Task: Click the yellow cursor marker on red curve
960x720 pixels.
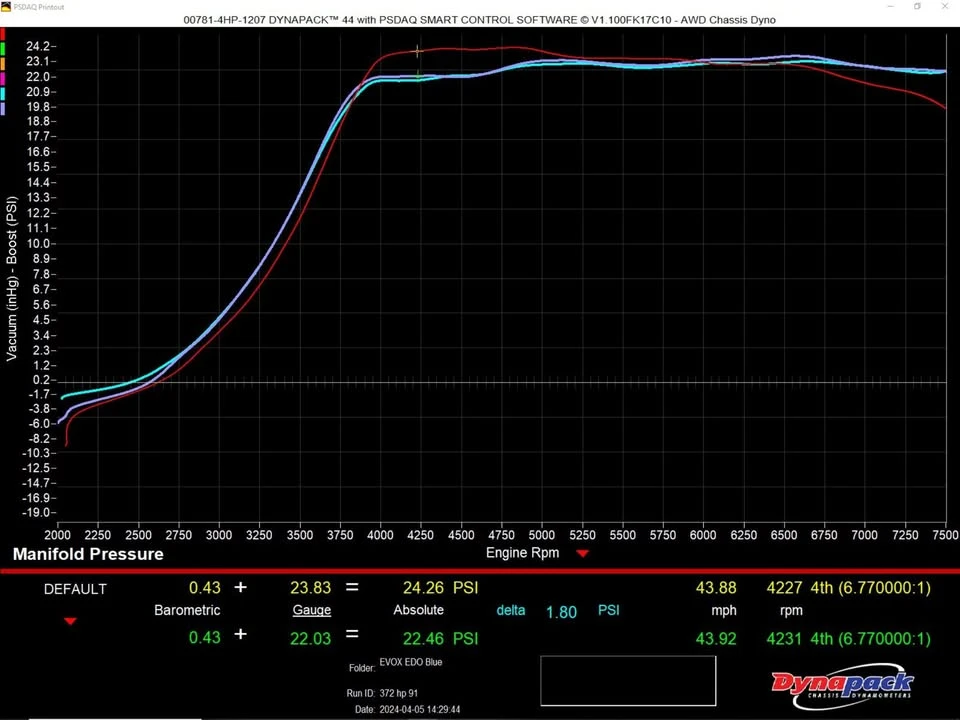Action: [418, 51]
